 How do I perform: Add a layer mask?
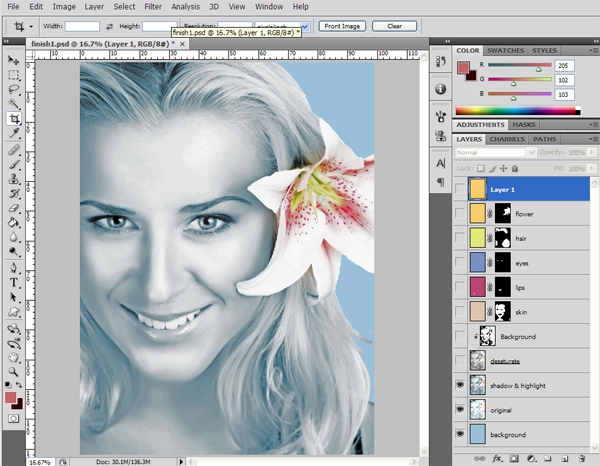click(x=514, y=458)
